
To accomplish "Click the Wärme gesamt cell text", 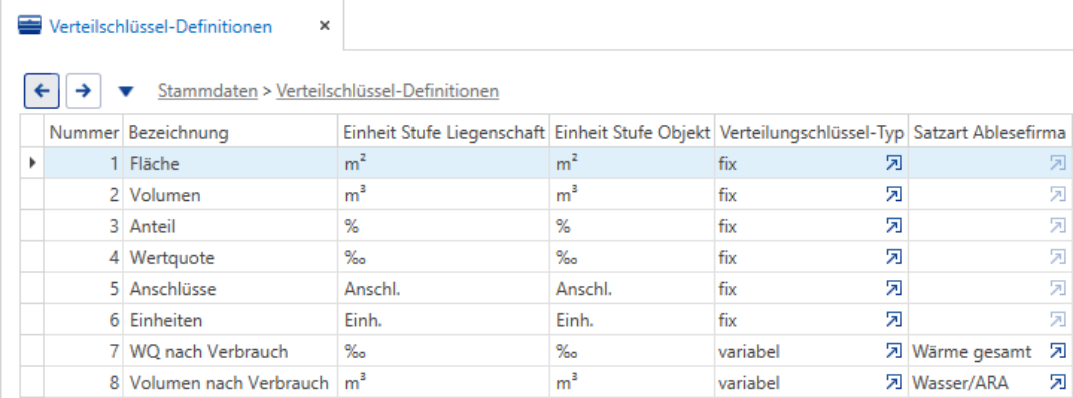I will 972,351.
